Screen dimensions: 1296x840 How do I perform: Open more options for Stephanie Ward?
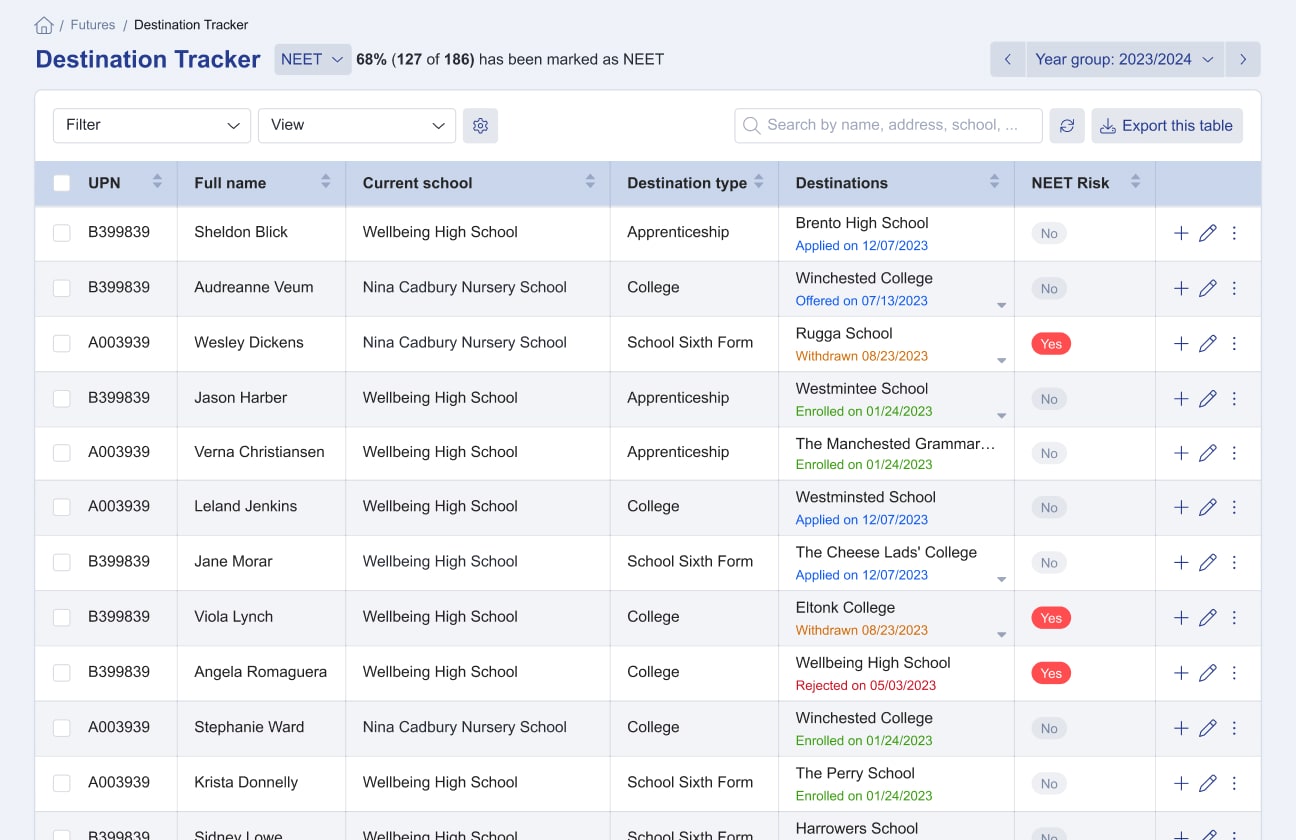tap(1234, 728)
